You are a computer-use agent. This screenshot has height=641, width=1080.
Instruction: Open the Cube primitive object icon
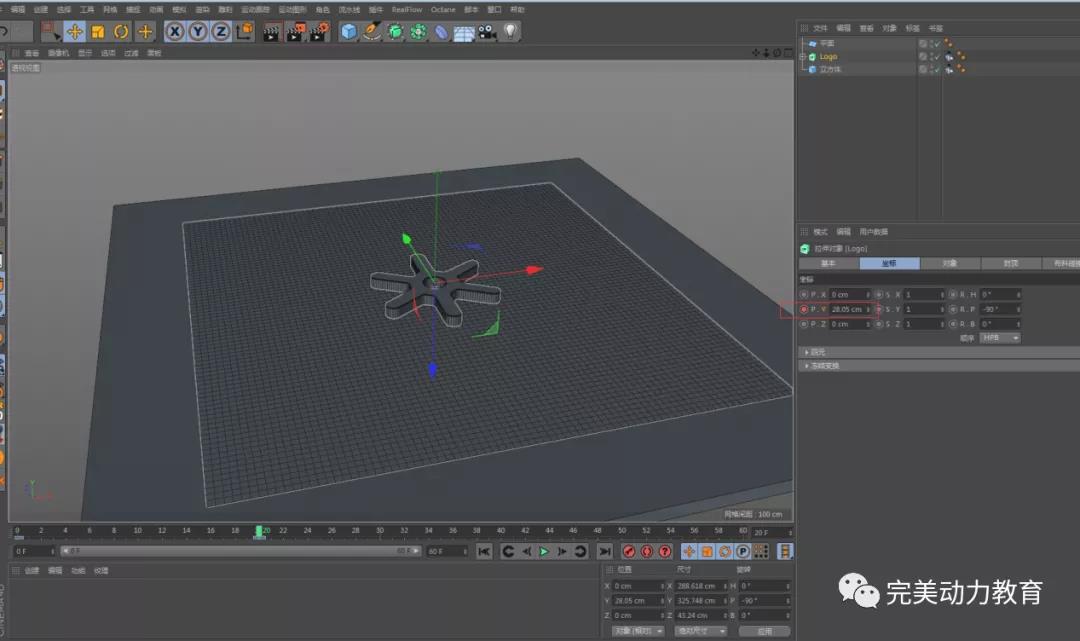click(349, 32)
